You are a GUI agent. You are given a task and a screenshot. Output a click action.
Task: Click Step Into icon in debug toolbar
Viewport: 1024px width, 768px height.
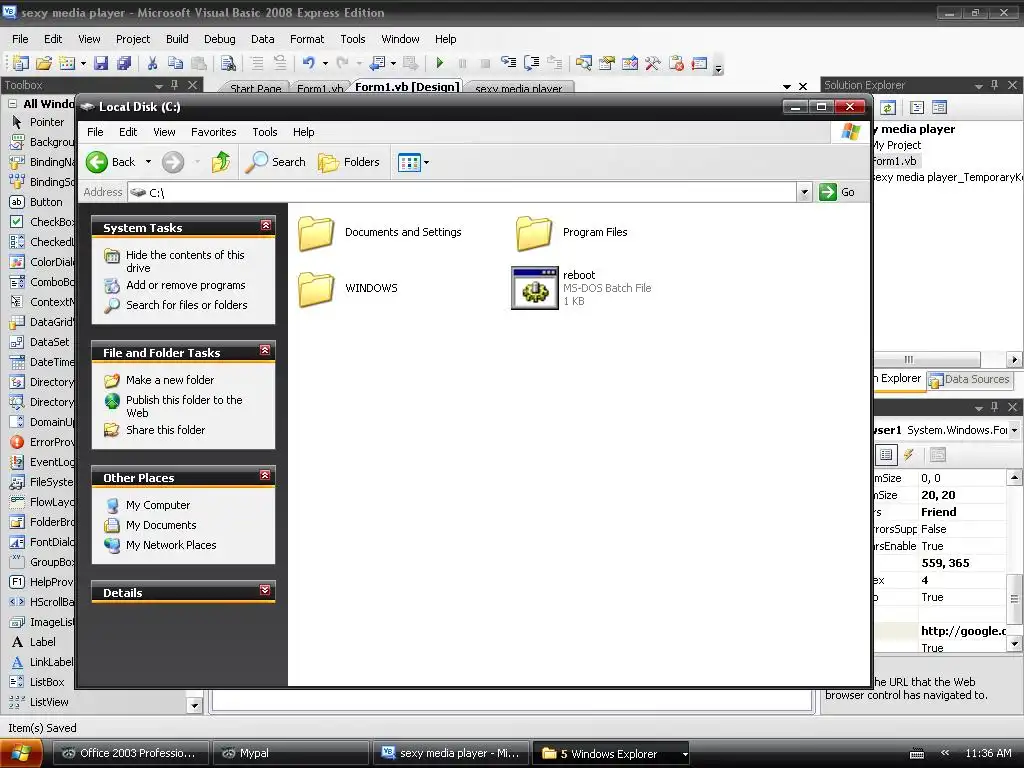click(508, 63)
